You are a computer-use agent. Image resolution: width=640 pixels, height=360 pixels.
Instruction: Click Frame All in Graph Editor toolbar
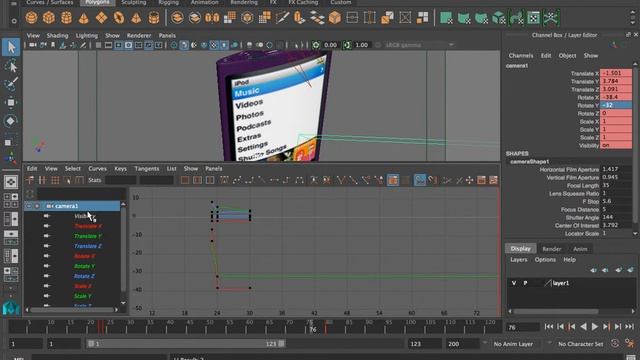click(x=185, y=180)
